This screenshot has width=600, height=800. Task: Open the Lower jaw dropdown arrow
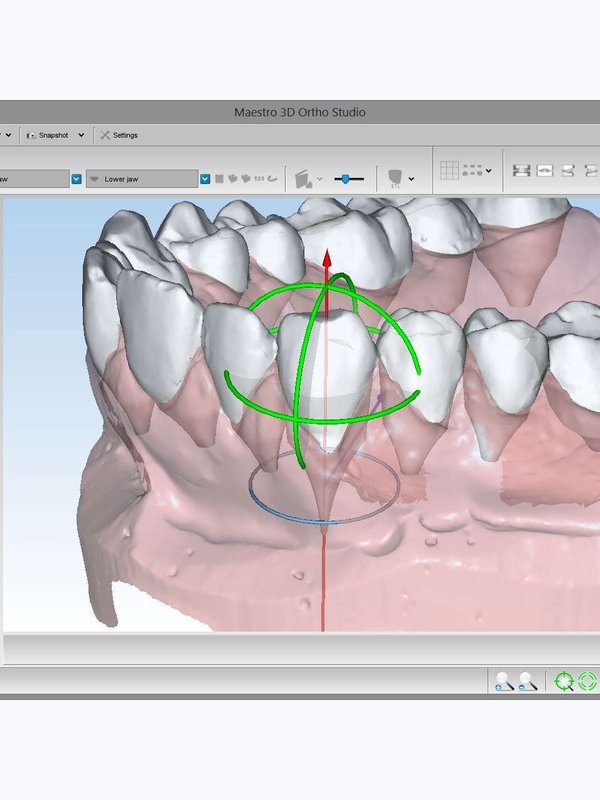pos(205,179)
